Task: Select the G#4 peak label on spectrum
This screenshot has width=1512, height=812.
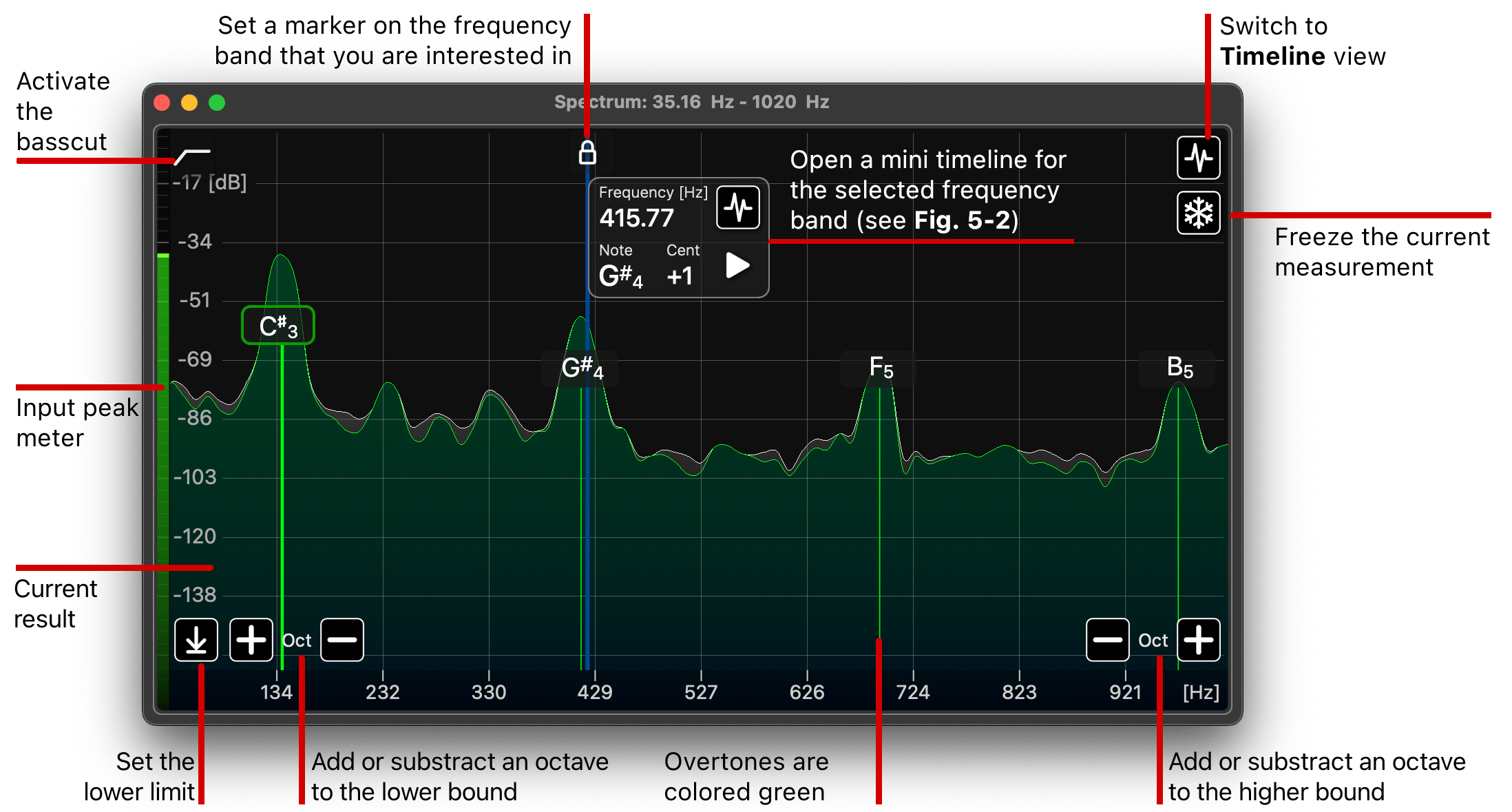Action: pos(581,368)
